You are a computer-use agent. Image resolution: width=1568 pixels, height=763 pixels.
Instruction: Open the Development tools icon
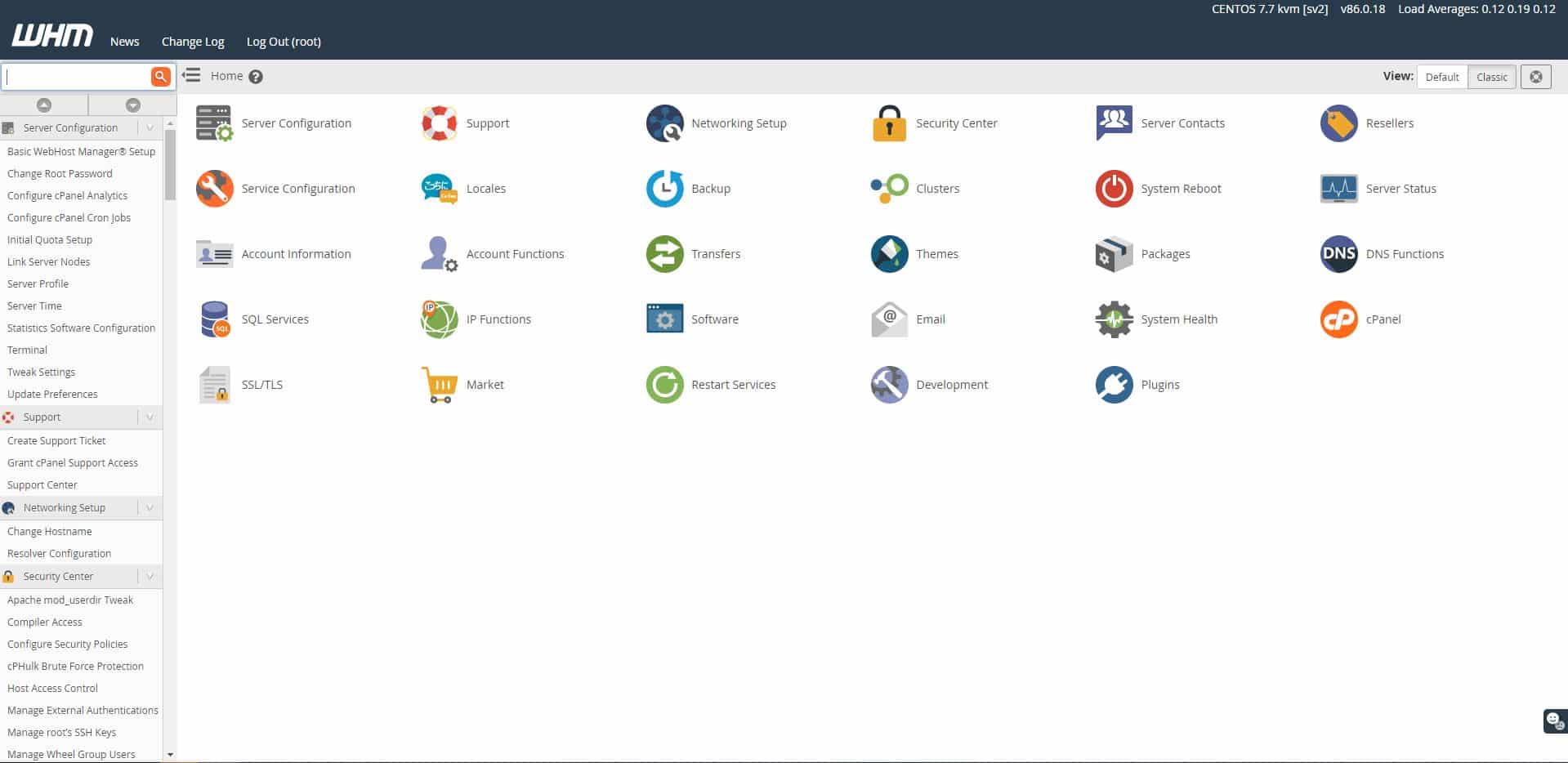click(x=889, y=385)
